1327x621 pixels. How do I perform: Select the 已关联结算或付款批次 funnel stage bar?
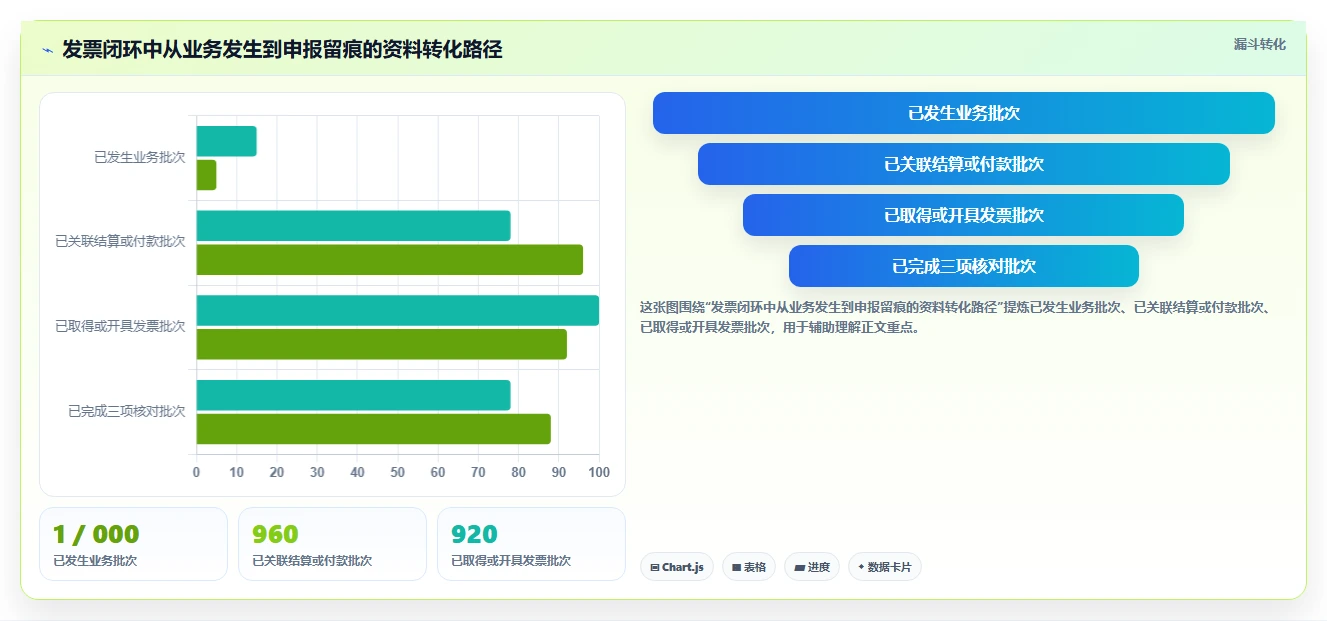963,164
